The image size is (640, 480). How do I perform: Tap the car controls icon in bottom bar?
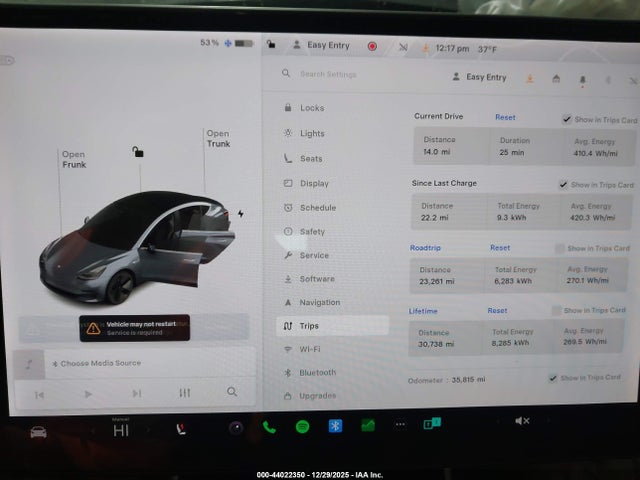(38, 432)
